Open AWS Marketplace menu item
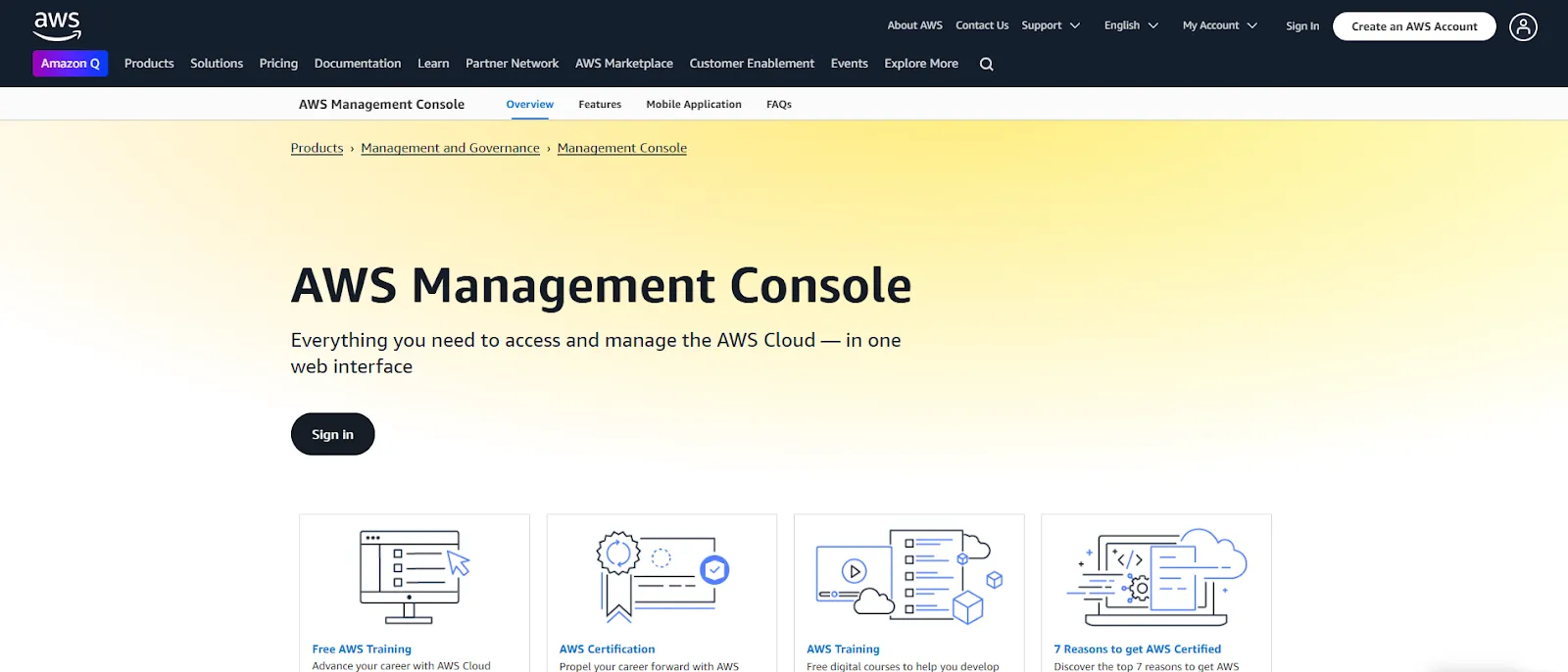The height and width of the screenshot is (672, 1568). pyautogui.click(x=624, y=64)
